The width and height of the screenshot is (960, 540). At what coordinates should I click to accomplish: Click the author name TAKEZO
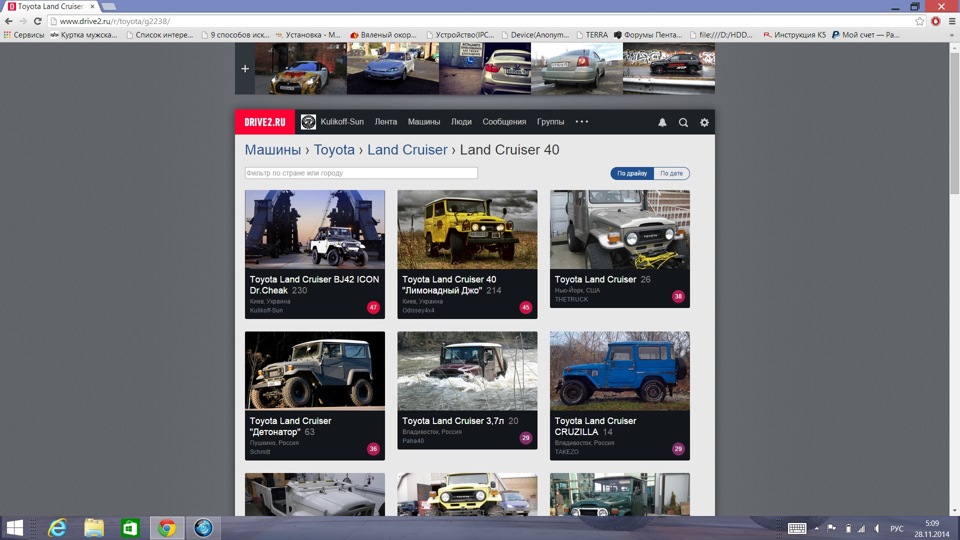pos(566,452)
